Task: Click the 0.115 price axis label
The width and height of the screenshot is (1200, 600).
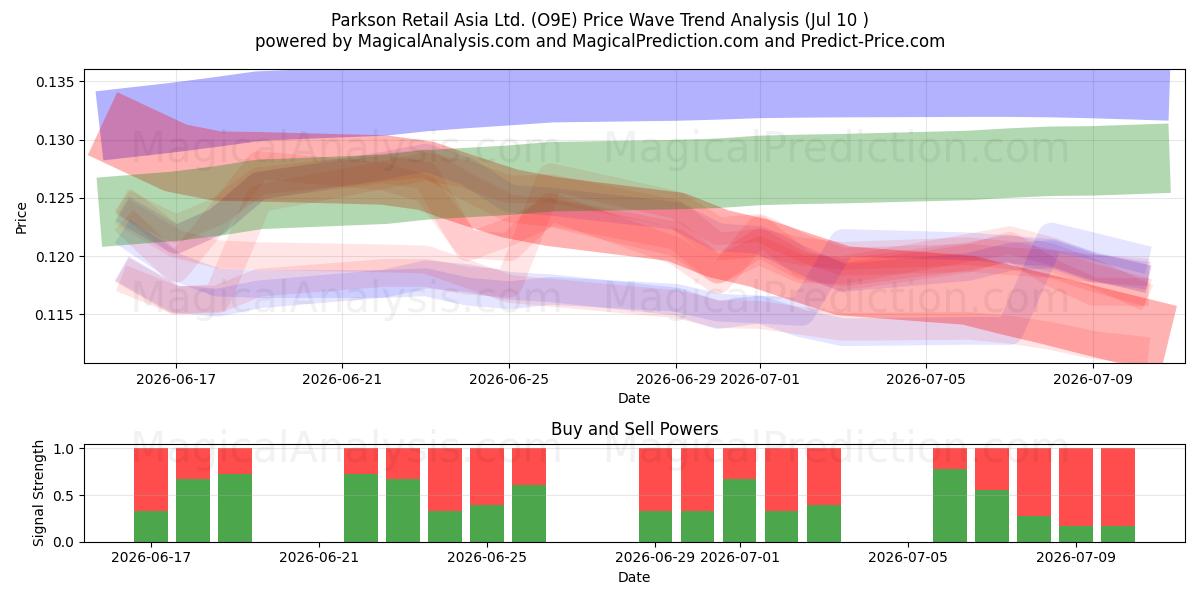Action: (56, 315)
